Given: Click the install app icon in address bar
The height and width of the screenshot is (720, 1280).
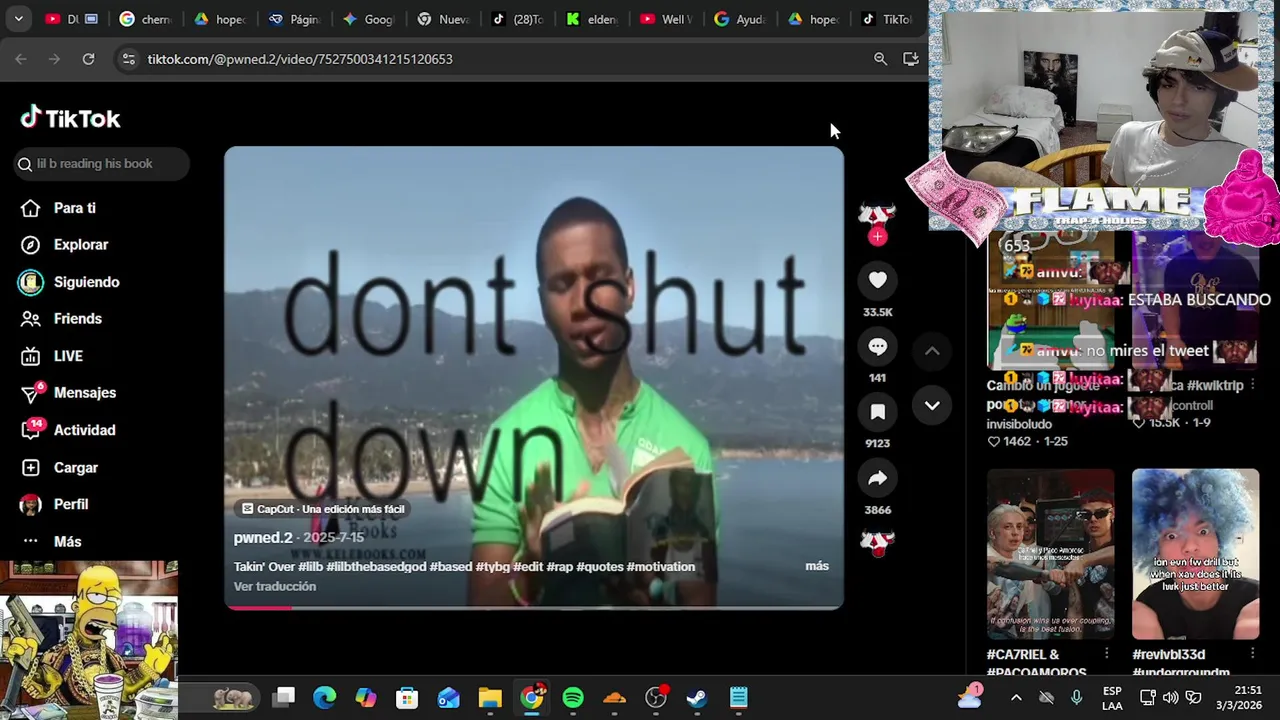Looking at the screenshot, I should click(910, 59).
